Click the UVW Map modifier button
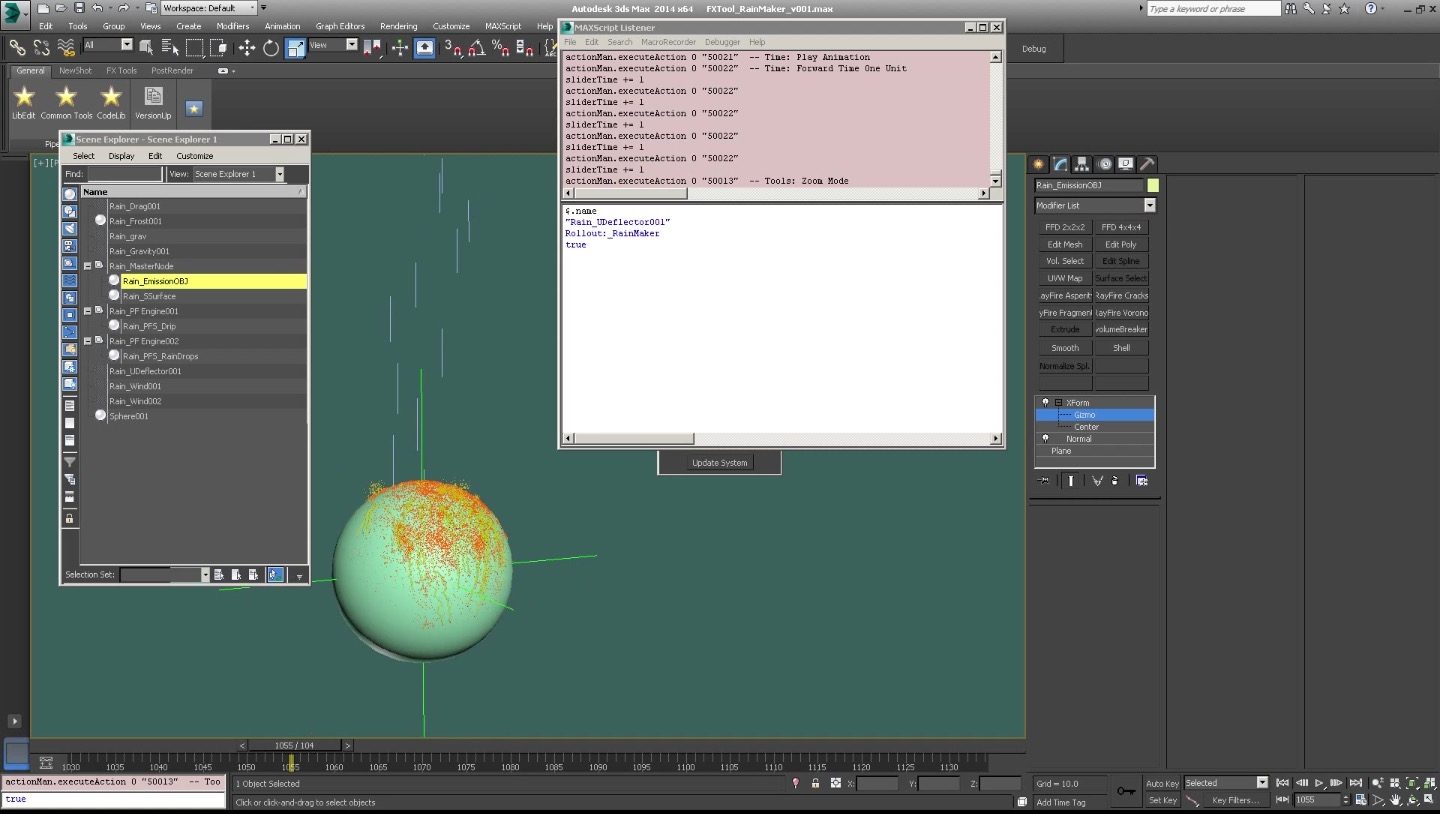The image size is (1440, 814). pyautogui.click(x=1065, y=278)
